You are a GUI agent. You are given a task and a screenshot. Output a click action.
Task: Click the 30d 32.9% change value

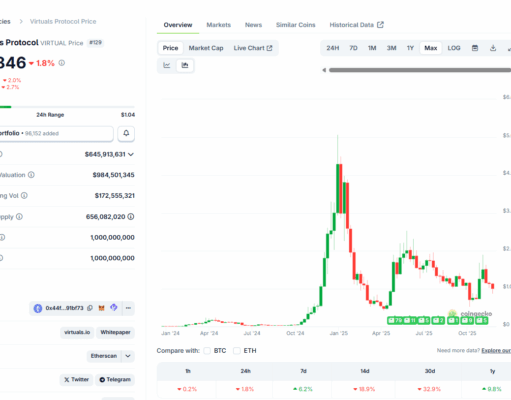pos(429,389)
